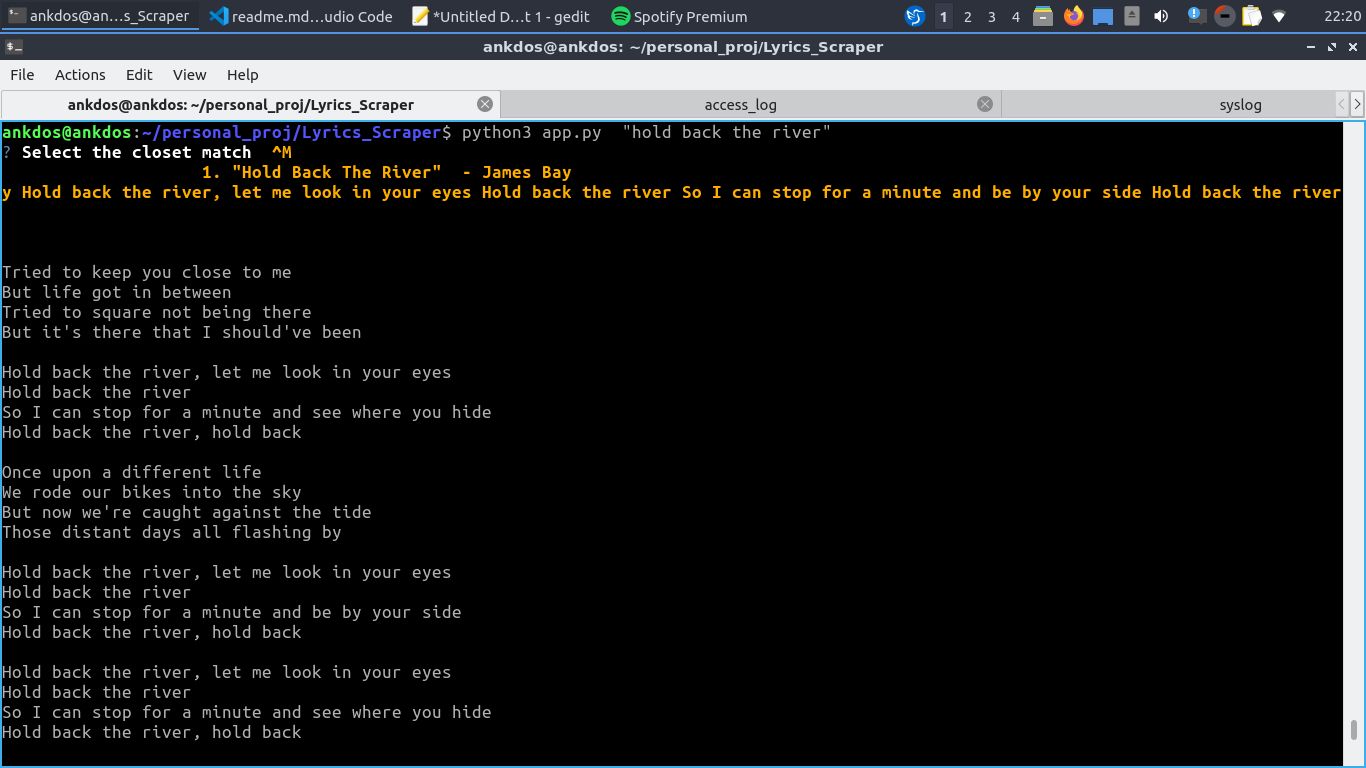Screen dimensions: 1366x768
Task: Open the File menu
Action: 22,75
